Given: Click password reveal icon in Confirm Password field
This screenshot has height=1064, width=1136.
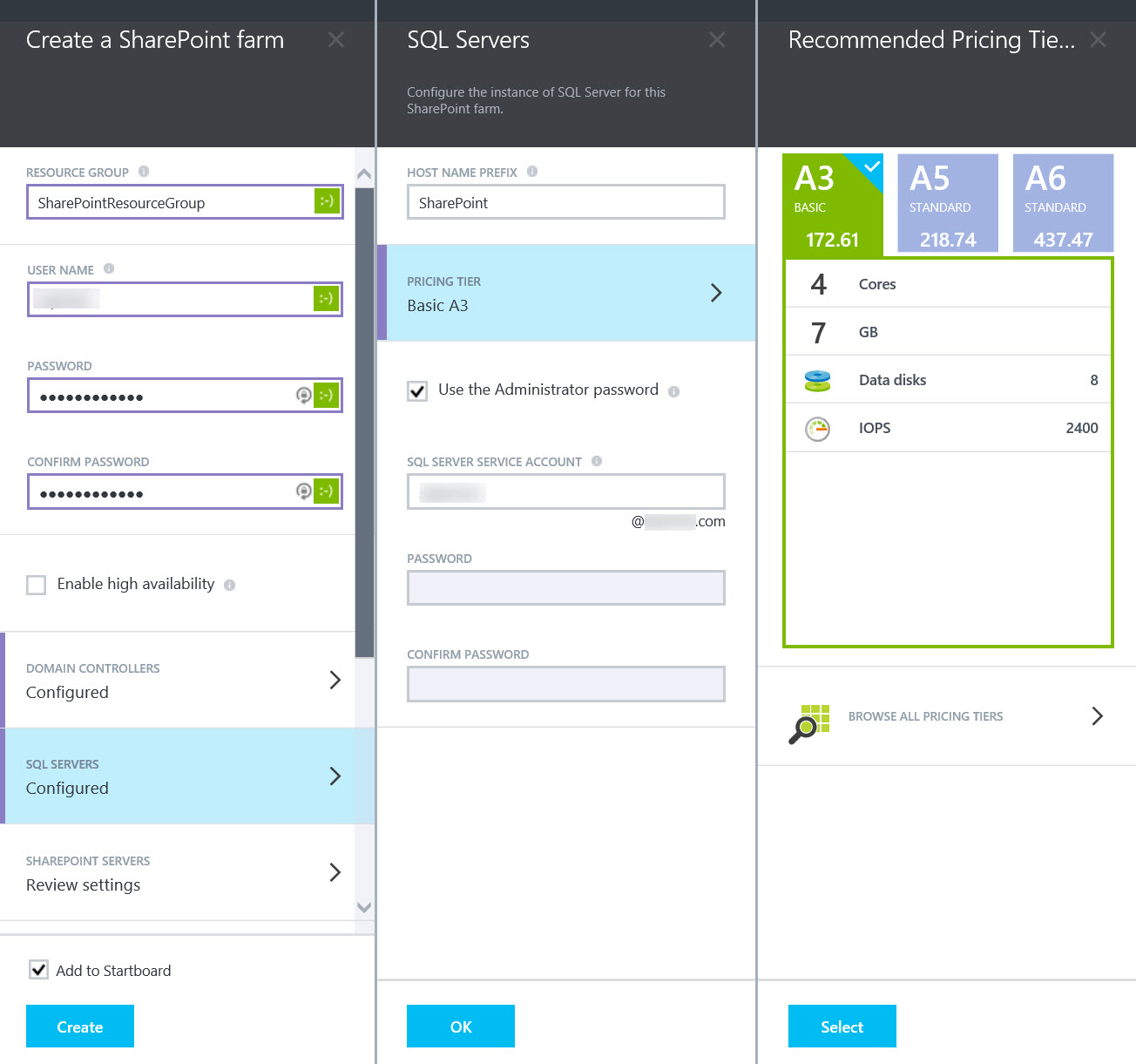Looking at the screenshot, I should (x=303, y=491).
